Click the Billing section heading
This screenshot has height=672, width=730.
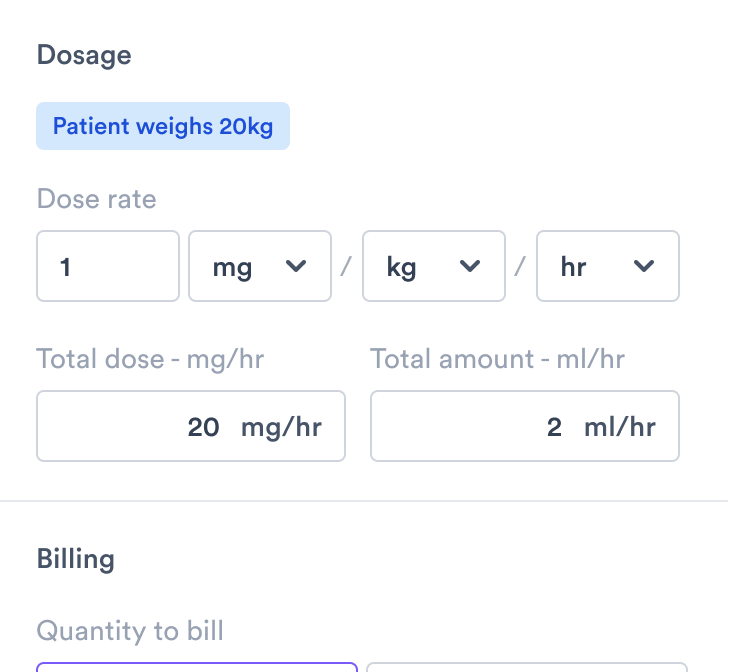(76, 558)
